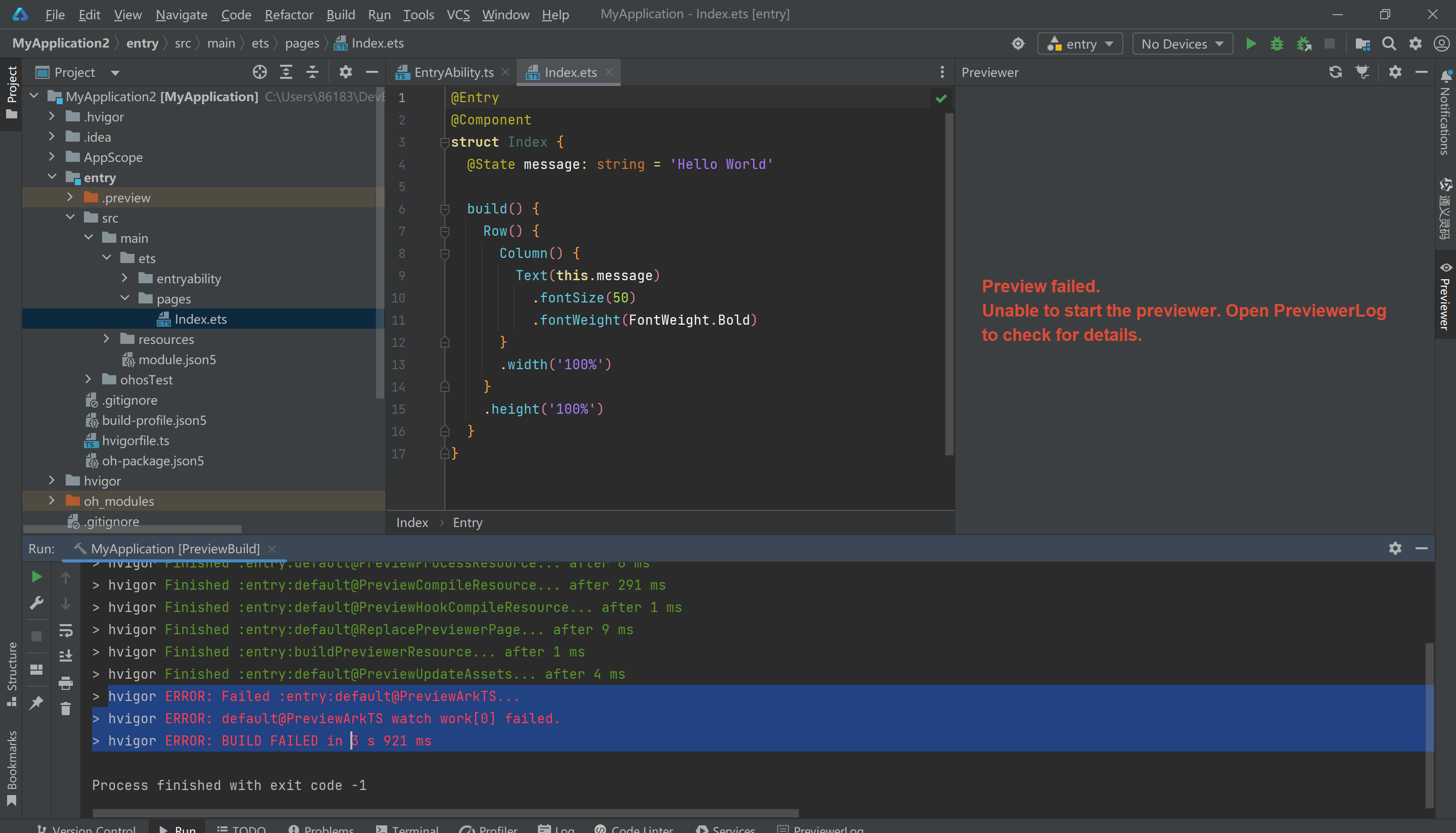
Task: Click MyApplication2 breadcrumb in navigation bar
Action: 61,43
